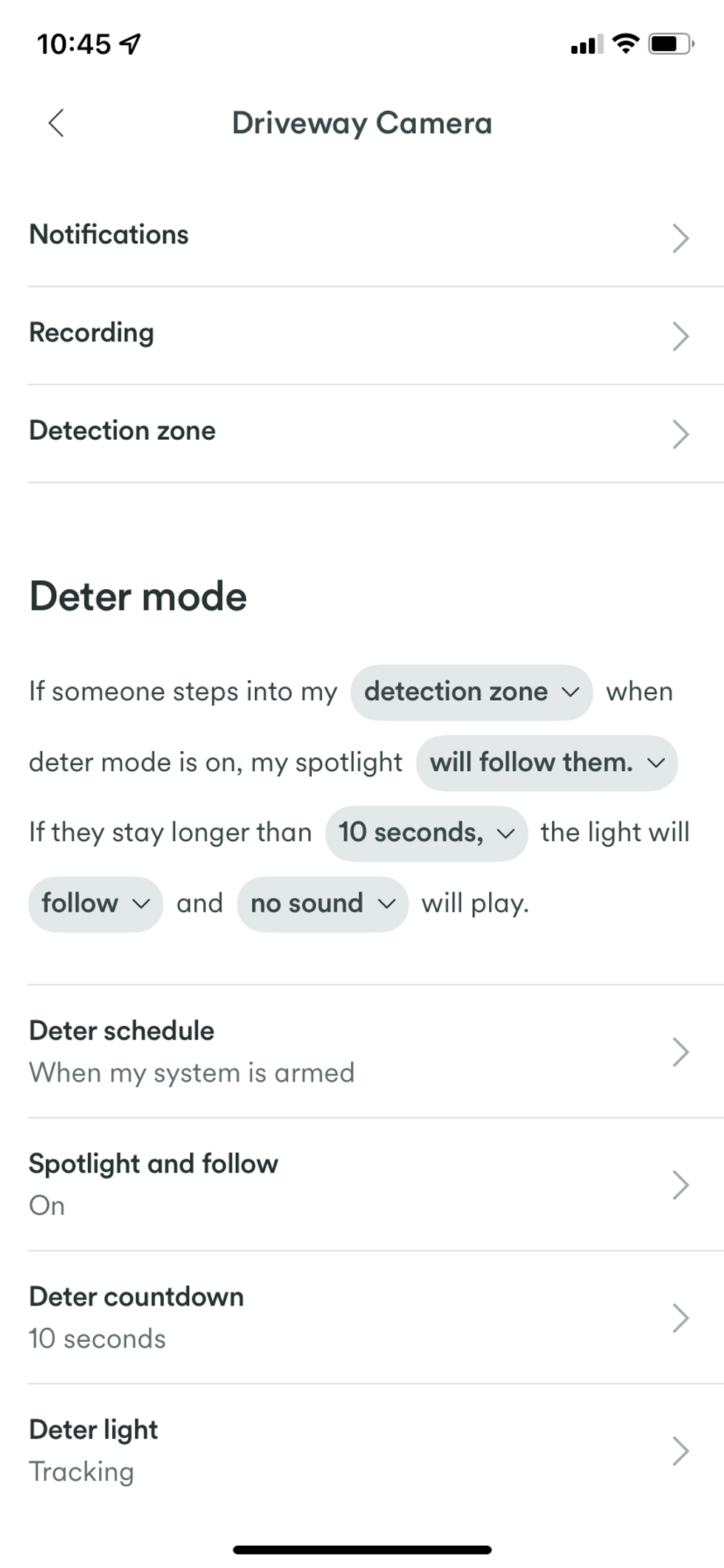This screenshot has height=1568, width=724.
Task: Open the 'follow' light behavior dropdown
Action: coord(95,903)
